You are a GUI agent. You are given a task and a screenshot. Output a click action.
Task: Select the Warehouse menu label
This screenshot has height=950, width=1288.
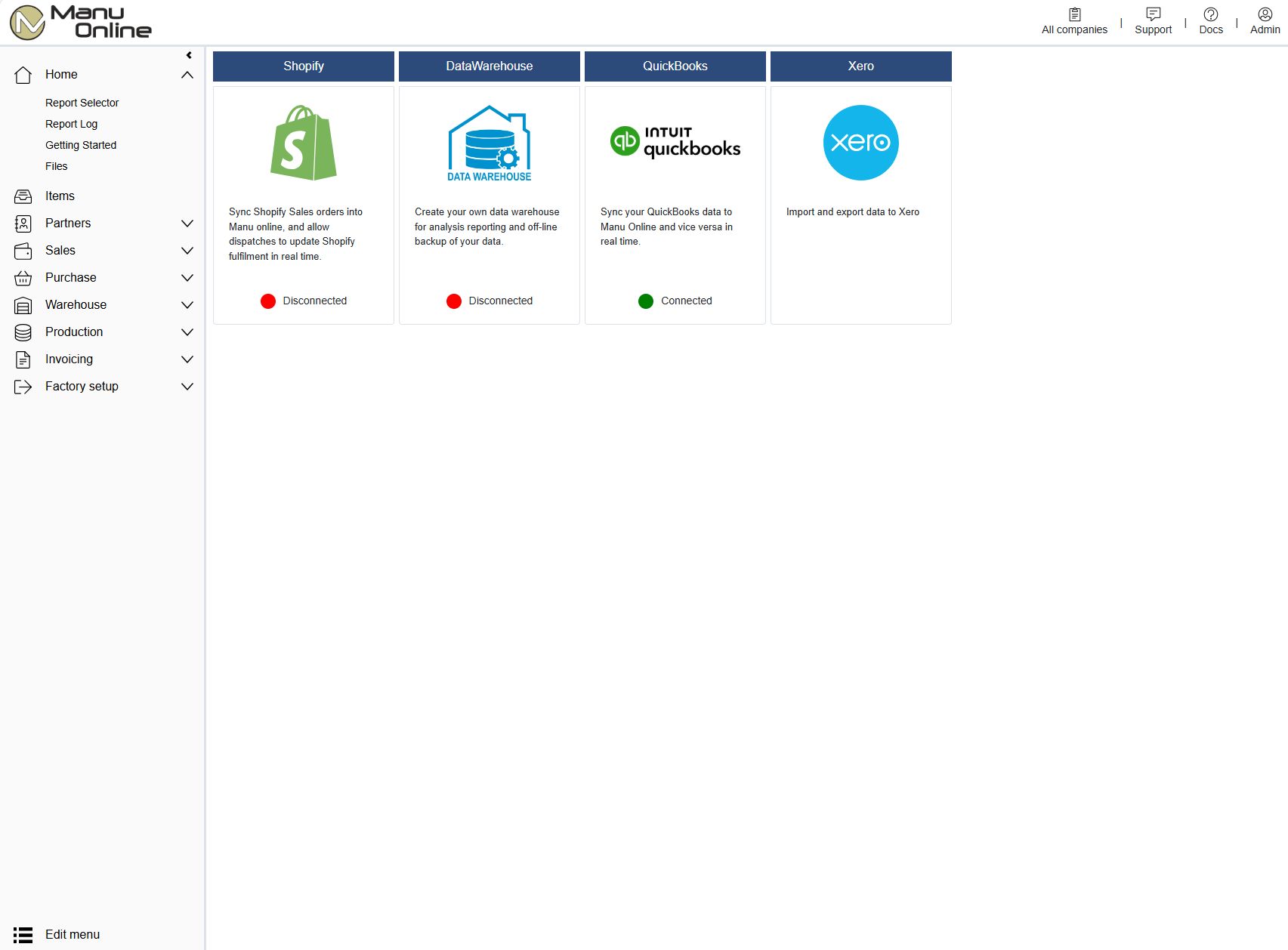point(76,305)
